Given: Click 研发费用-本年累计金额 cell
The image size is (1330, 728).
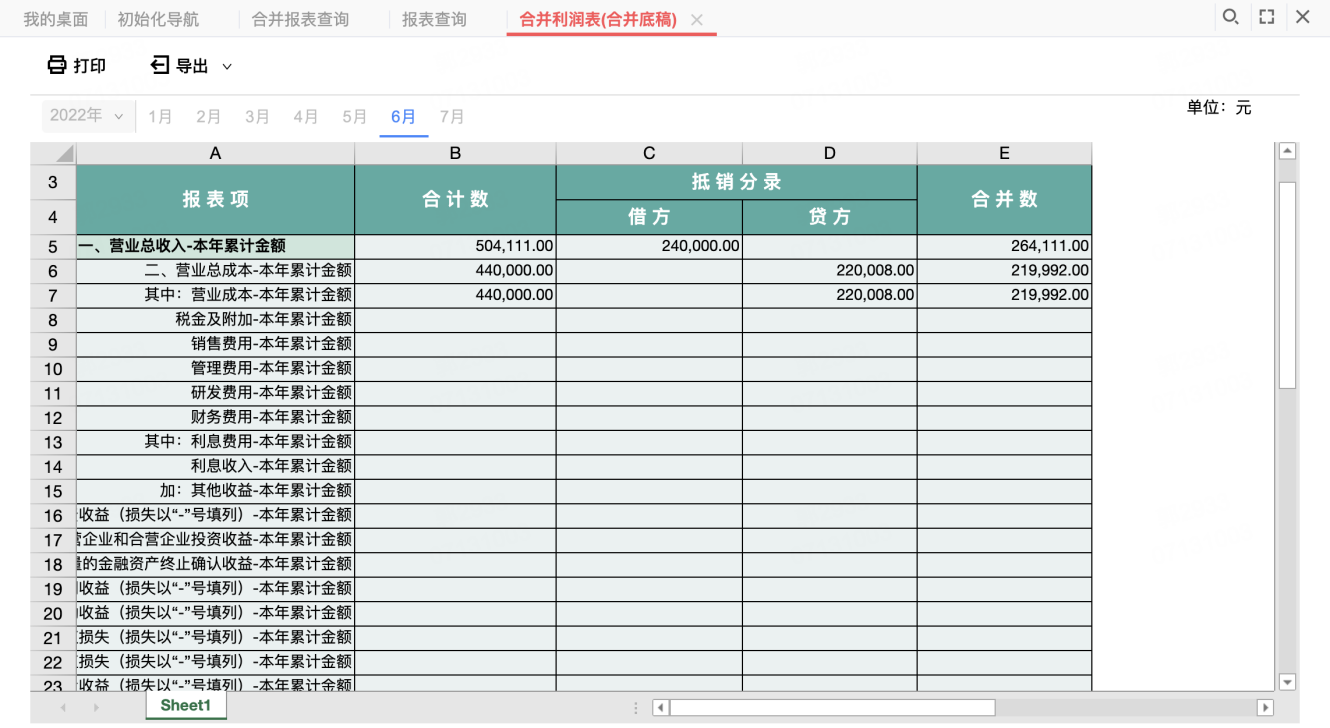Looking at the screenshot, I should pyautogui.click(x=215, y=393).
